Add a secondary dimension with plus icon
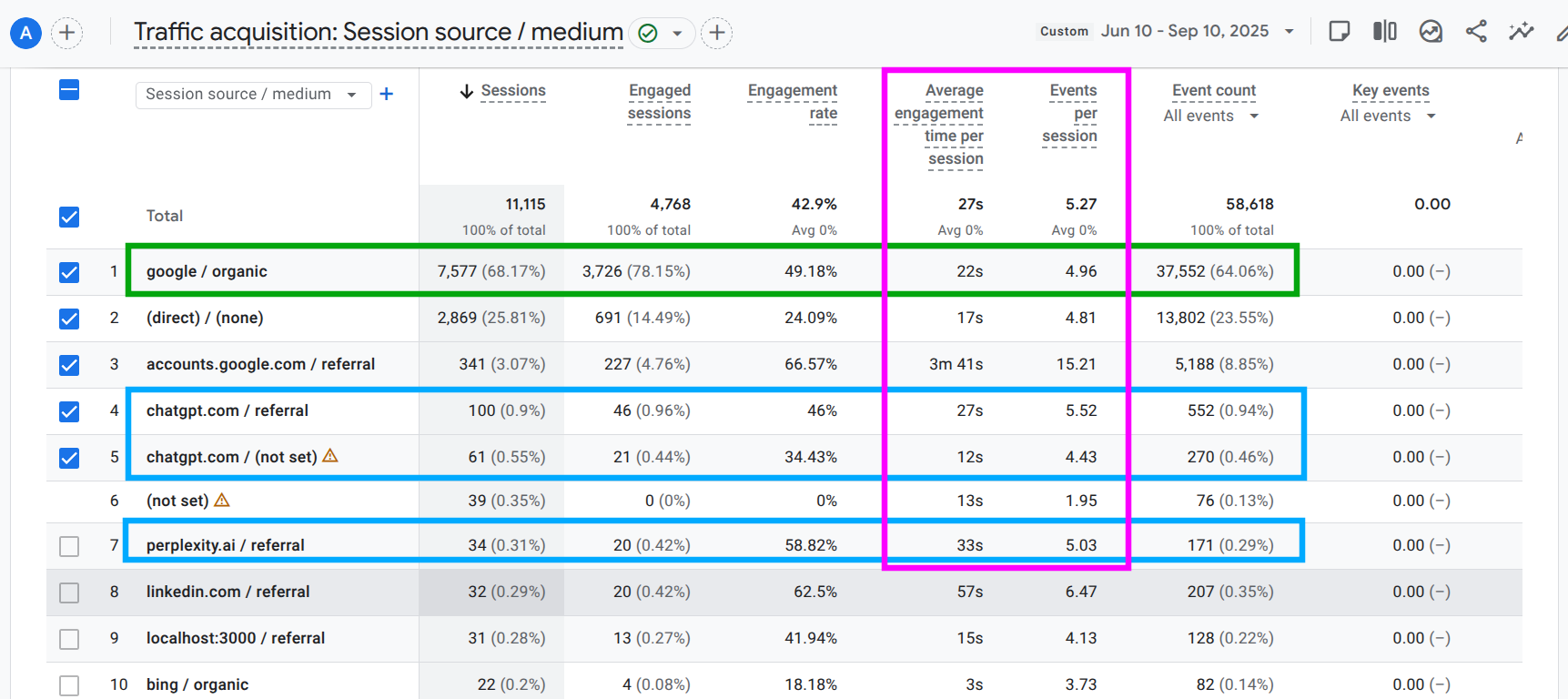Screen dimensions: 1568x699 tap(387, 94)
